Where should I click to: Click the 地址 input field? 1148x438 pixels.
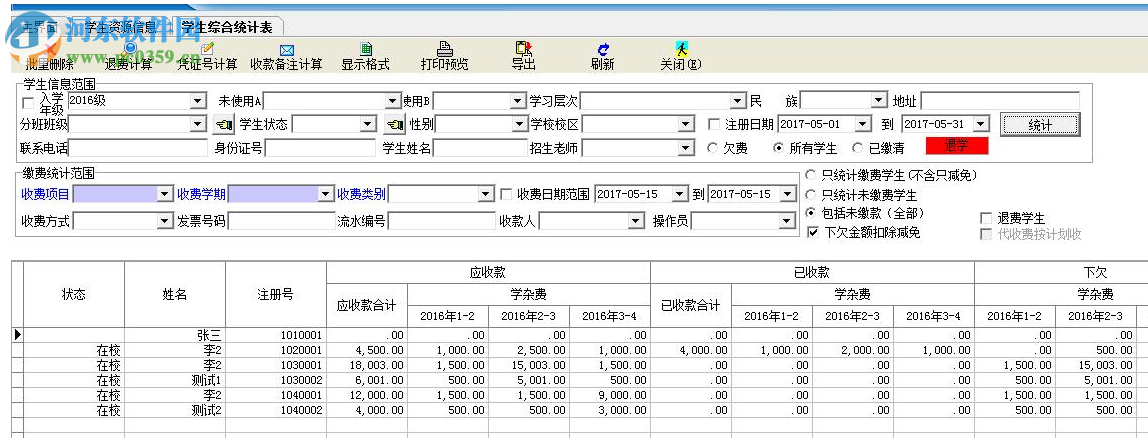(999, 101)
